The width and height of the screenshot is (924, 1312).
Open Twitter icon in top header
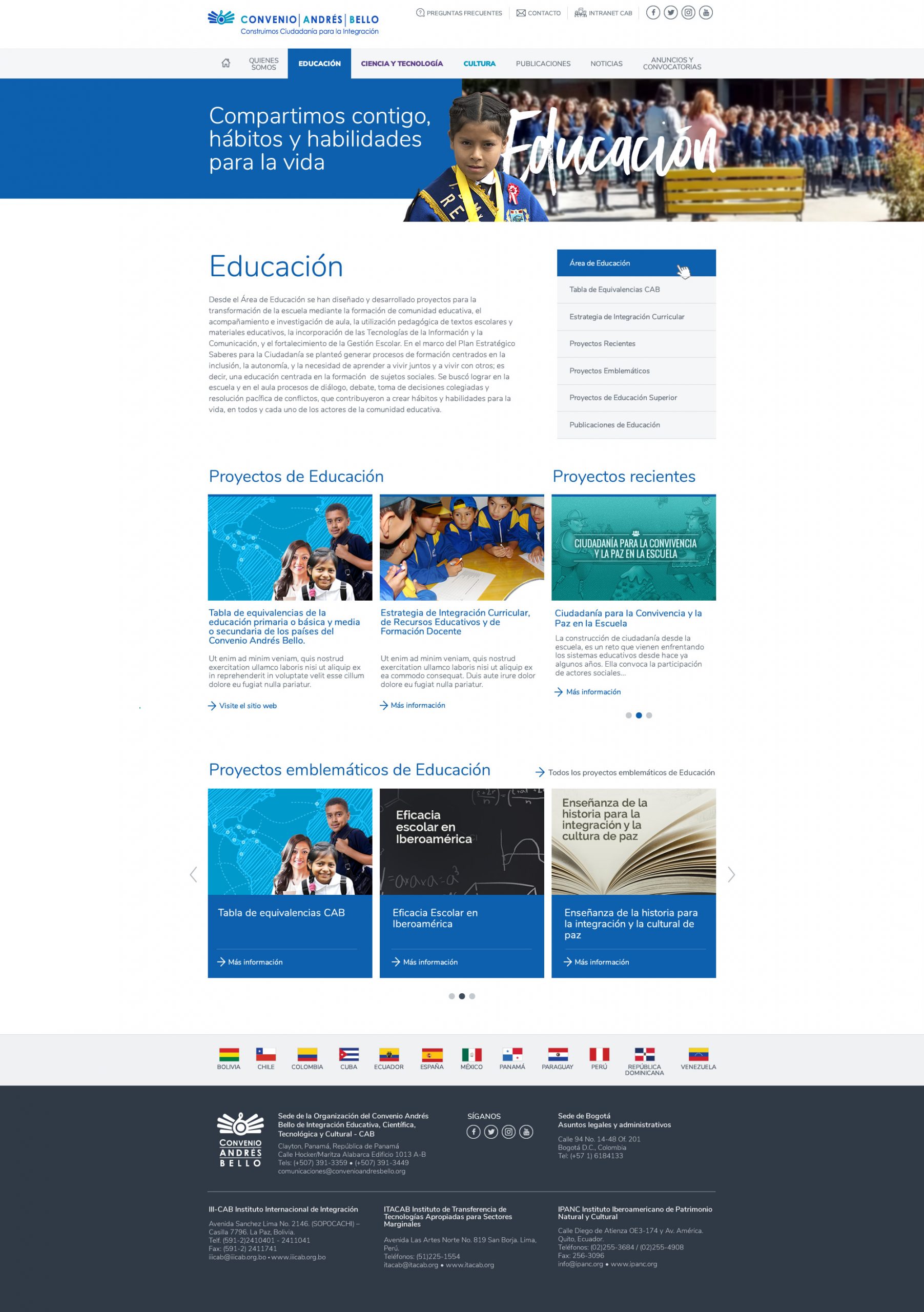(670, 13)
